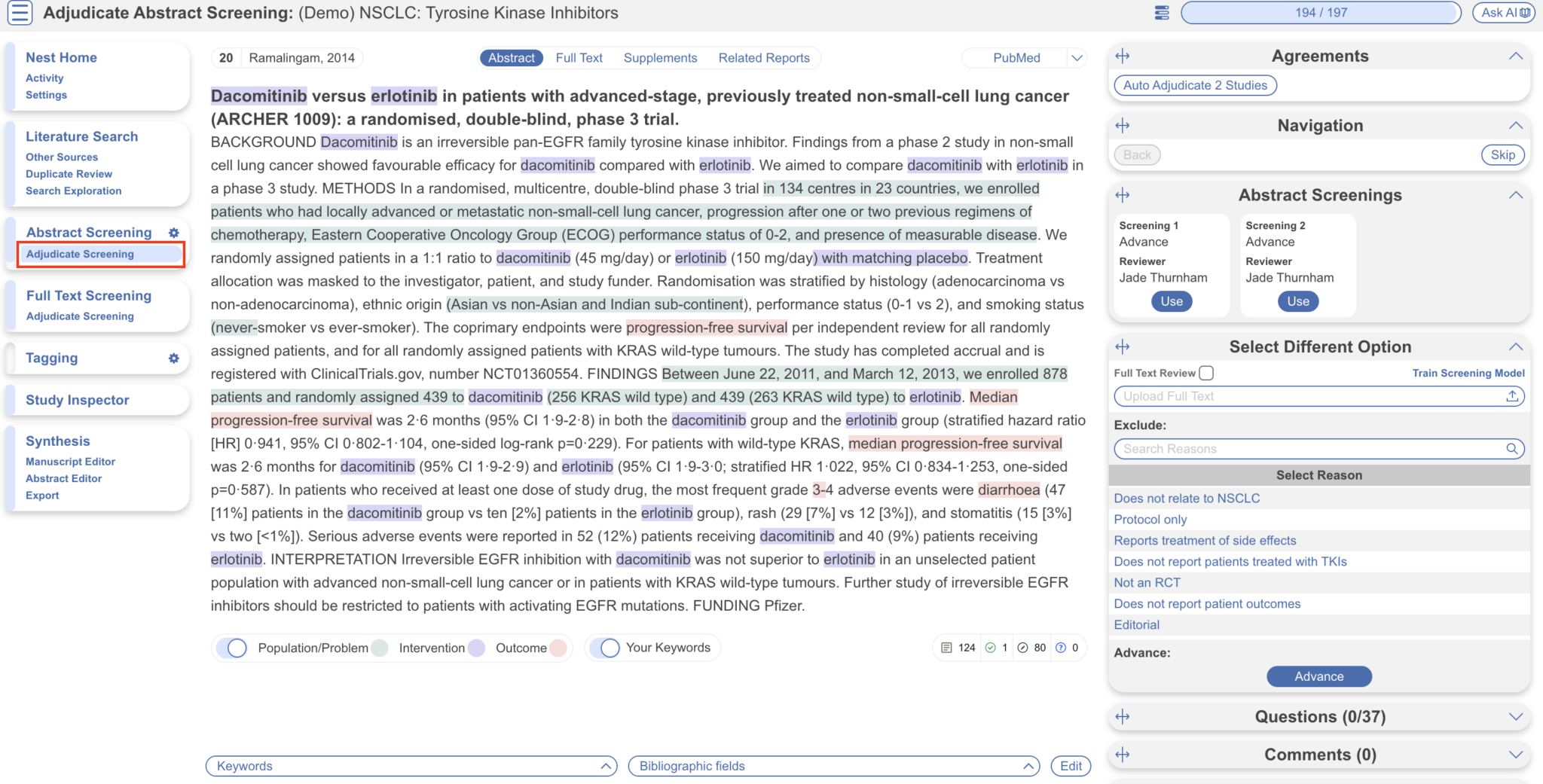Click the 194/197 progress bar
The image size is (1543, 784).
point(1319,12)
